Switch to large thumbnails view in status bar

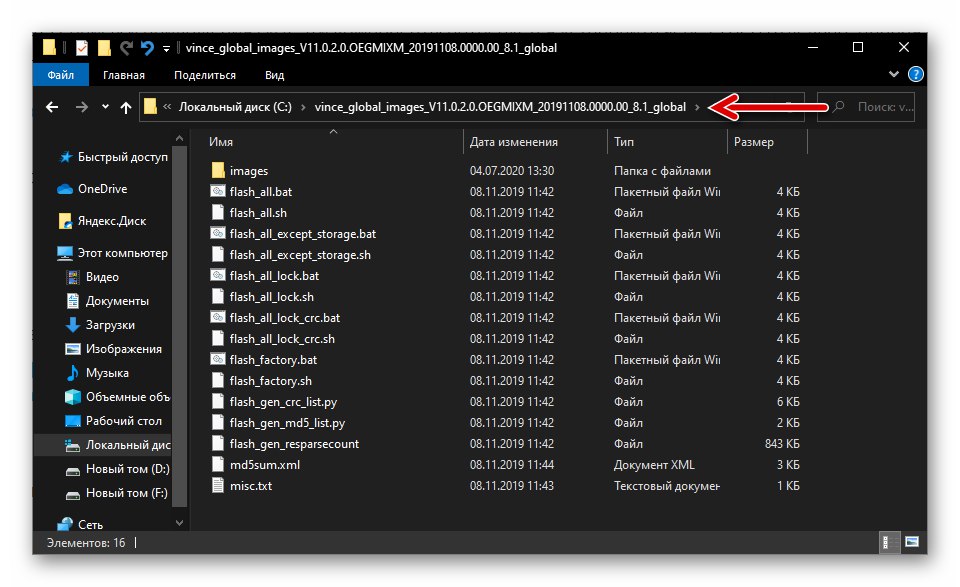point(912,543)
